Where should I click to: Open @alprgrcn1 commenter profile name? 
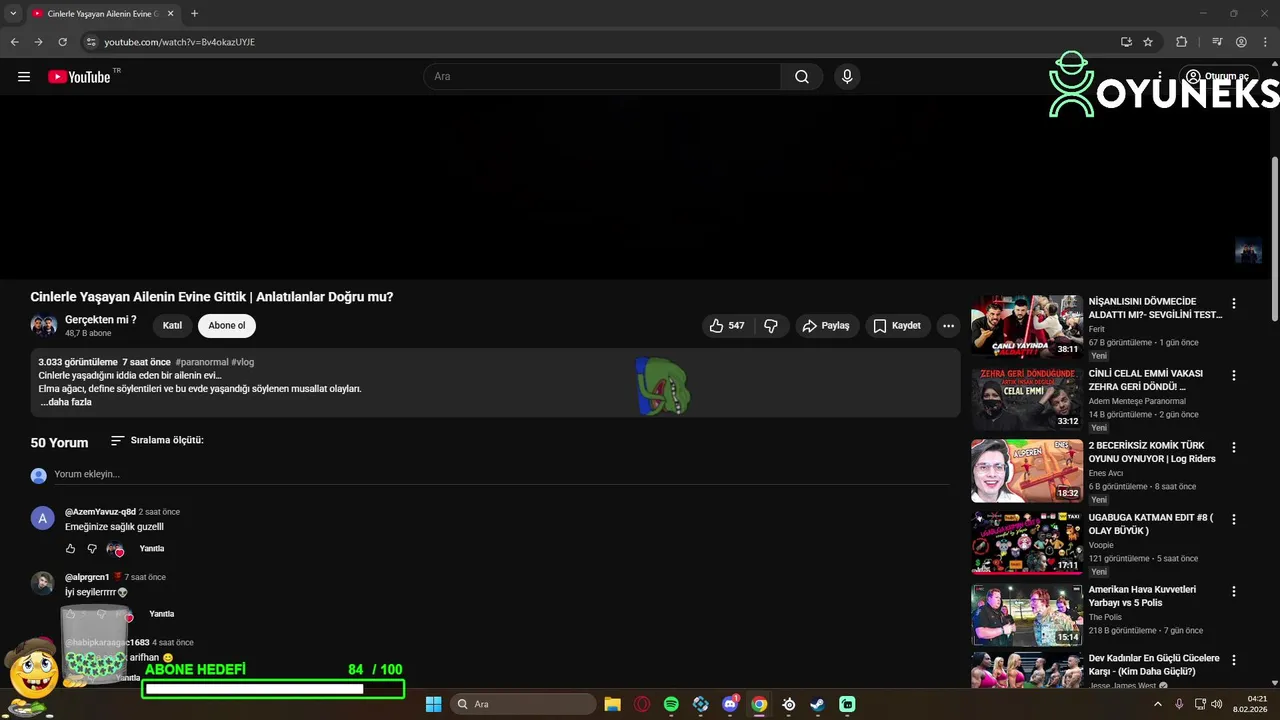87,577
